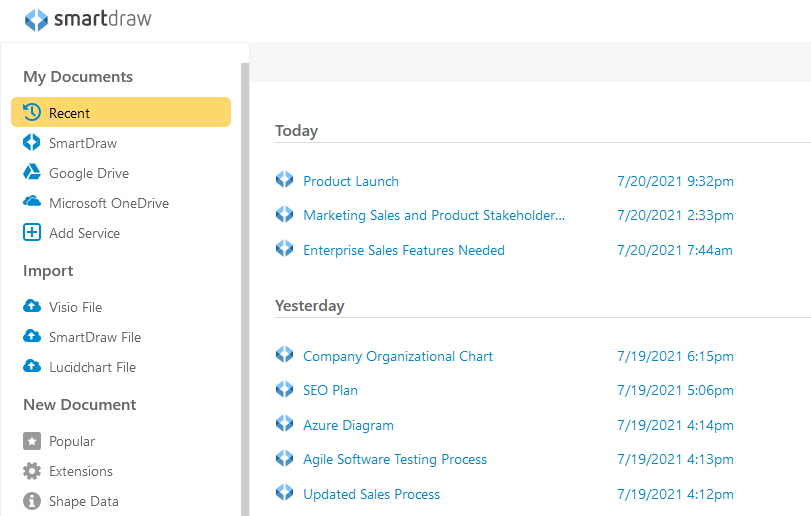Click the SmartDraw logo in header

tap(88, 20)
